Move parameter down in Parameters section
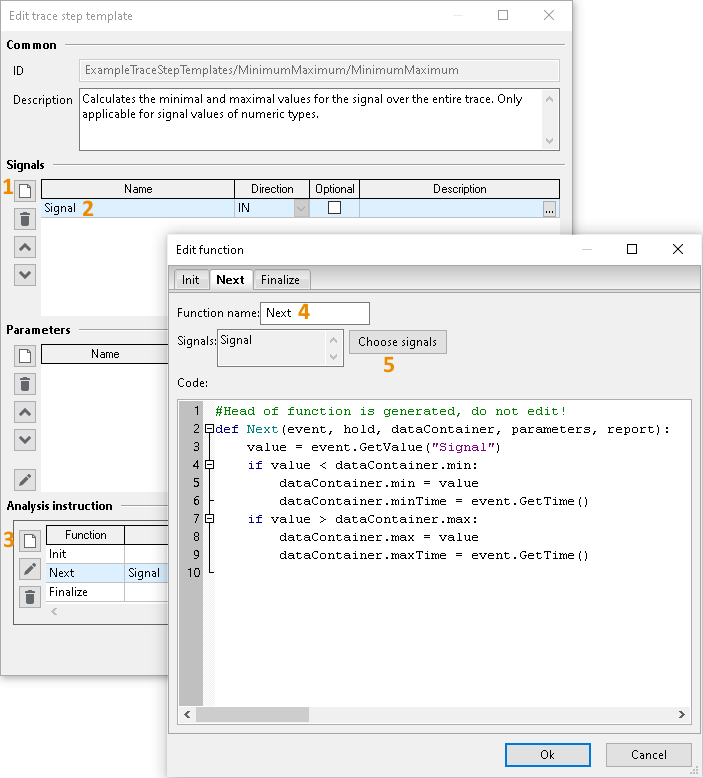Viewport: 703px width, 778px height. [25, 440]
